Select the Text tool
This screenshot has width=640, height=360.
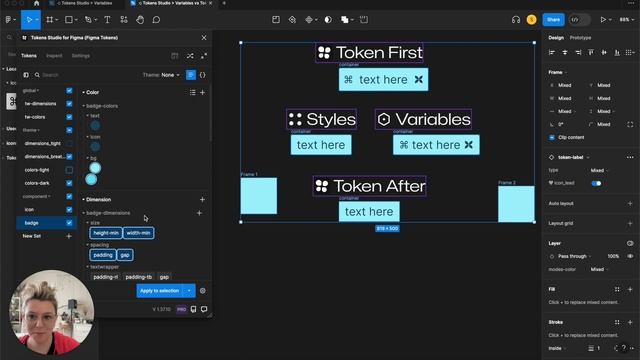(x=107, y=20)
